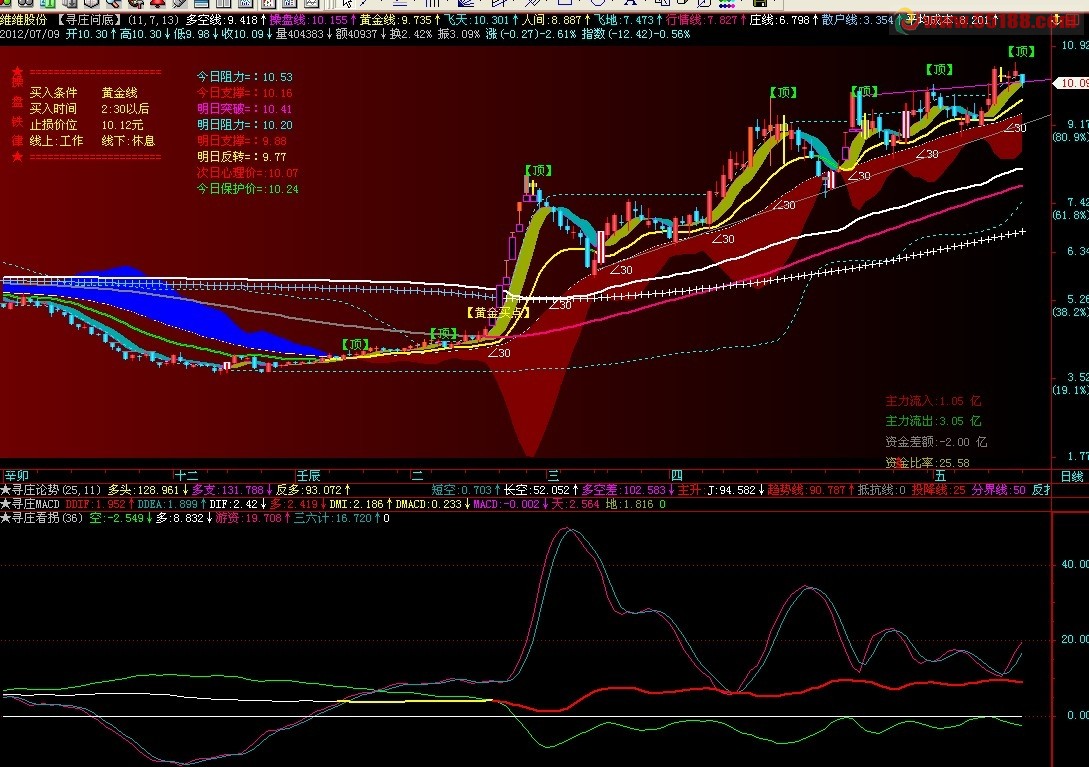Click the date 2012/07/09
Viewport: 1089px width, 767px height.
pos(30,33)
